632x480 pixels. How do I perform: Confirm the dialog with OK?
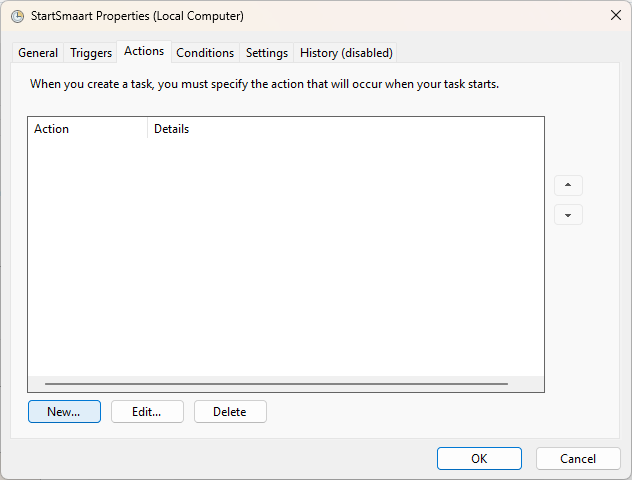(479, 459)
